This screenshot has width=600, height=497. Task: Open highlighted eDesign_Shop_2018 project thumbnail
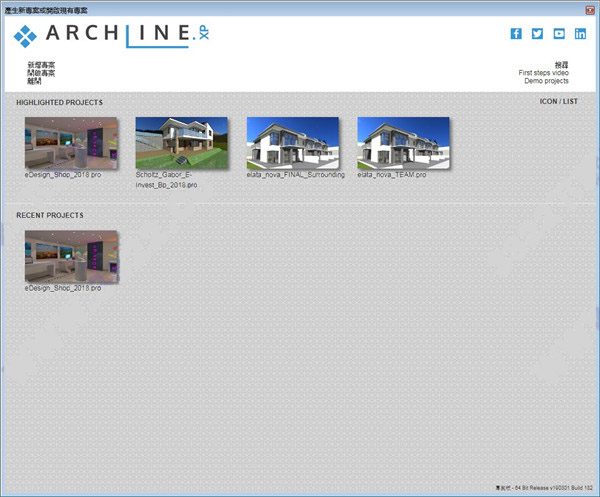click(x=71, y=143)
